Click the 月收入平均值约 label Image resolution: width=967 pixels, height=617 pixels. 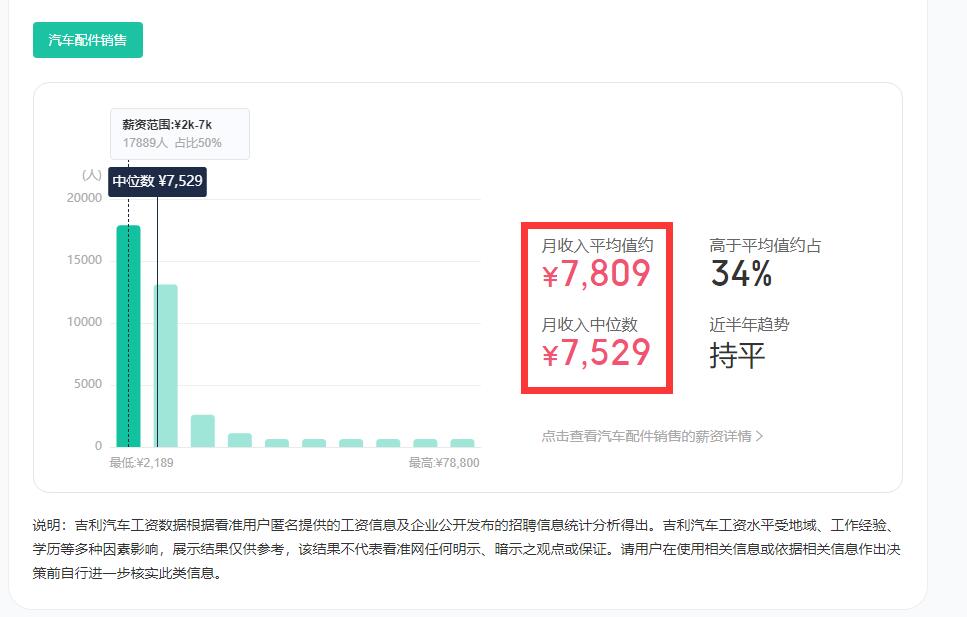[597, 245]
